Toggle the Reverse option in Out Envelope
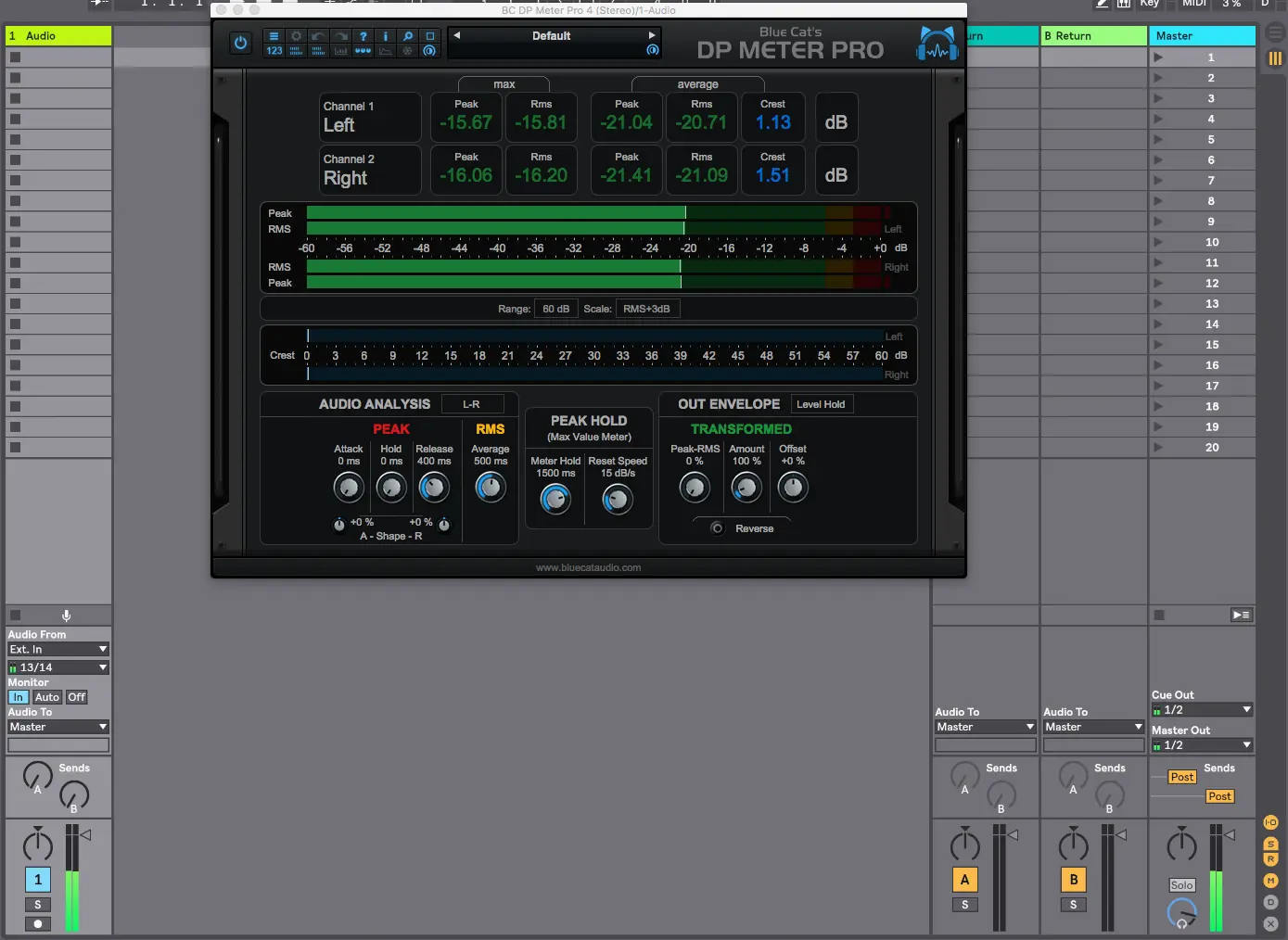 (717, 528)
